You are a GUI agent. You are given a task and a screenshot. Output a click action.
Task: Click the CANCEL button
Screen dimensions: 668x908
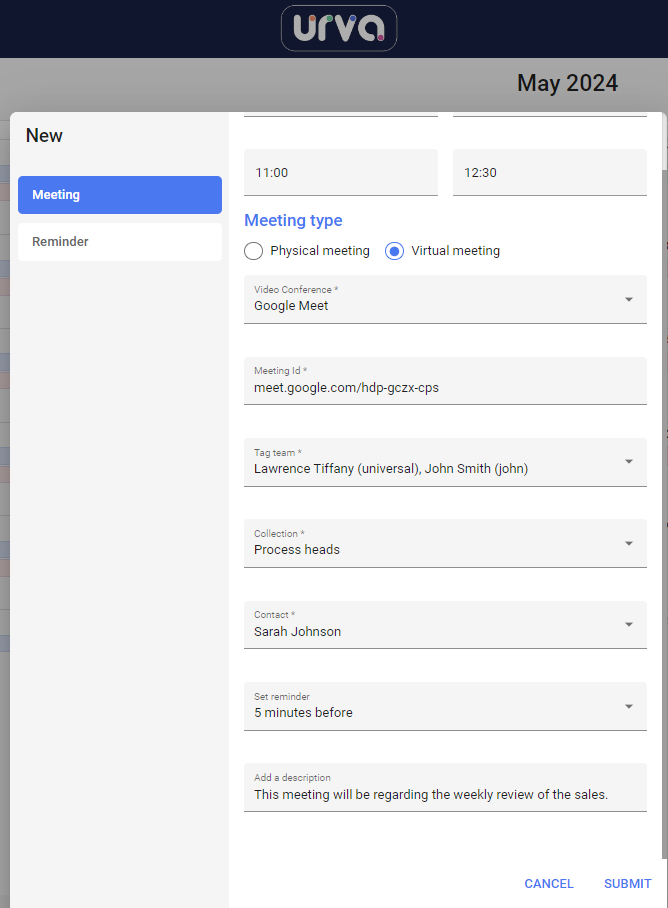pos(549,884)
